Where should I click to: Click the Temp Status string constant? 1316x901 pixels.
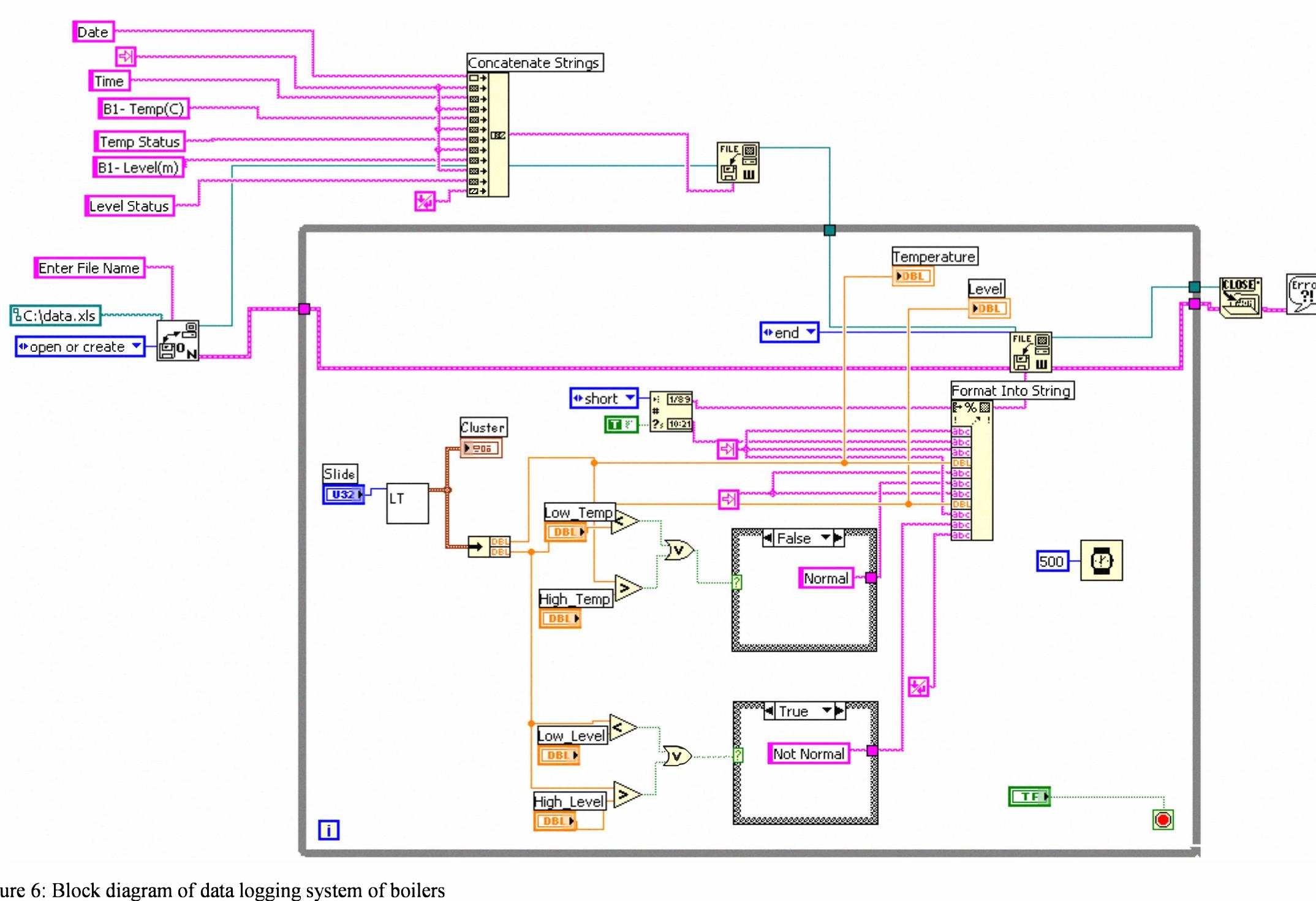pos(140,142)
